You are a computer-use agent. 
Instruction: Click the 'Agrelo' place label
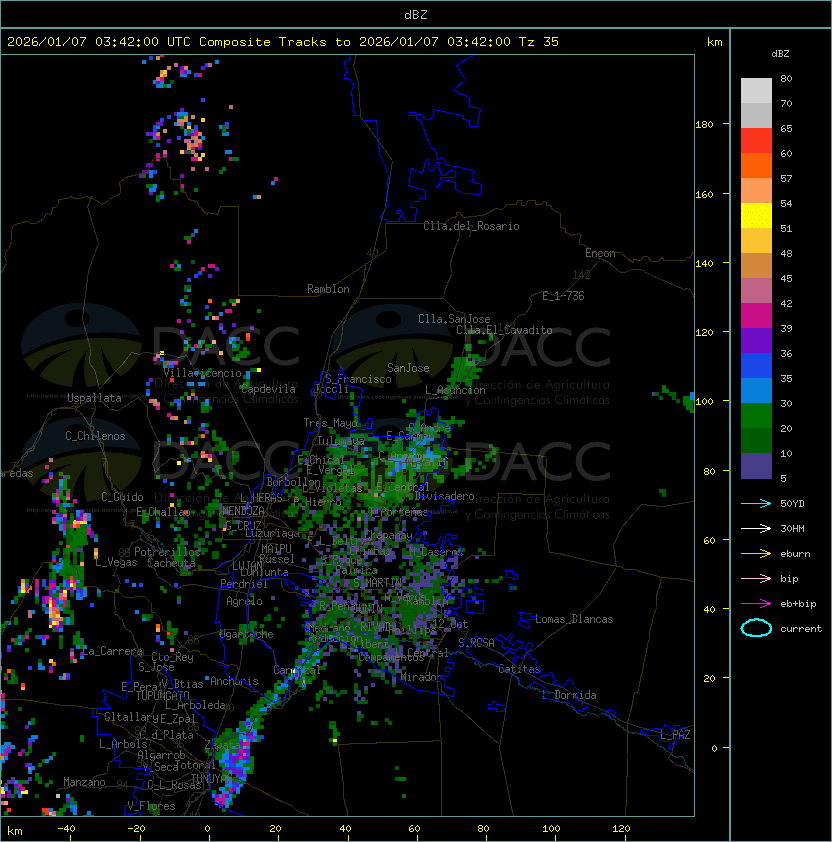click(x=244, y=601)
